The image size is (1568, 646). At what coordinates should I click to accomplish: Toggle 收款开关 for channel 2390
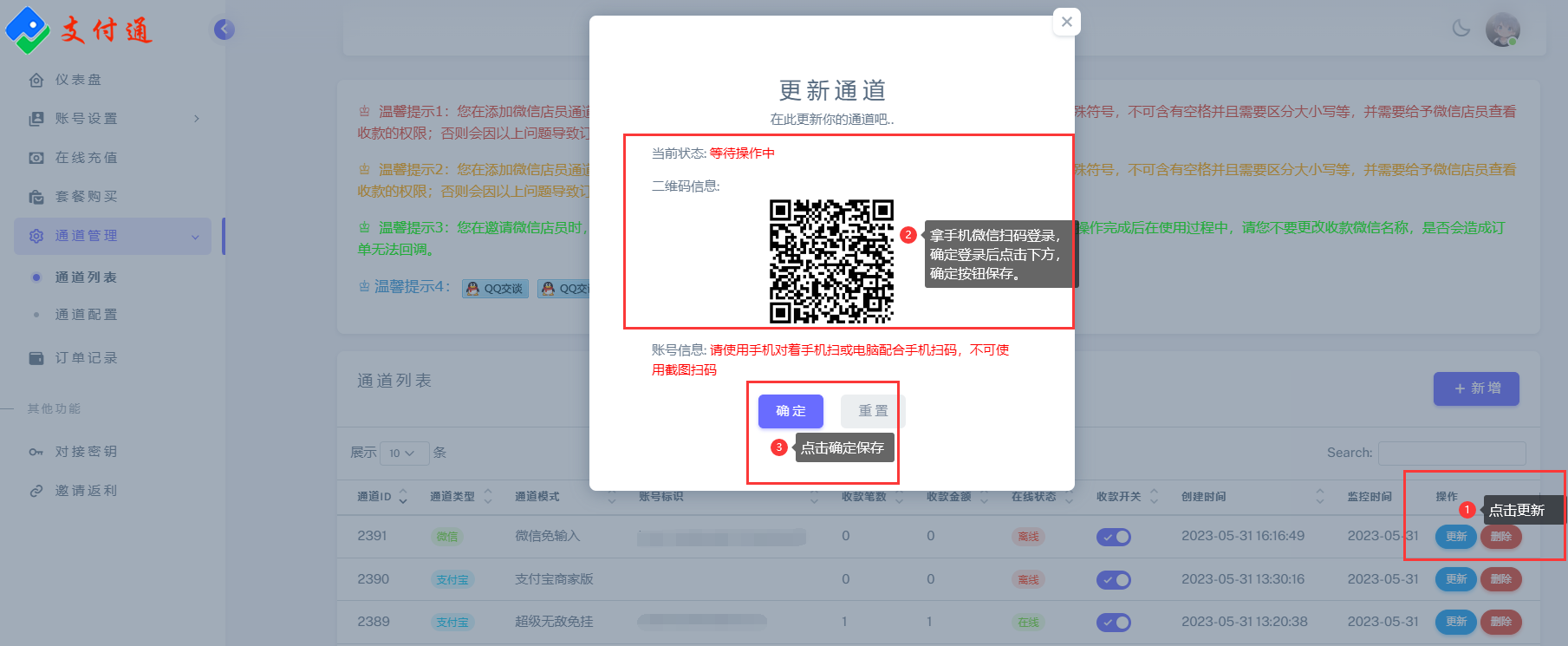click(x=1114, y=579)
